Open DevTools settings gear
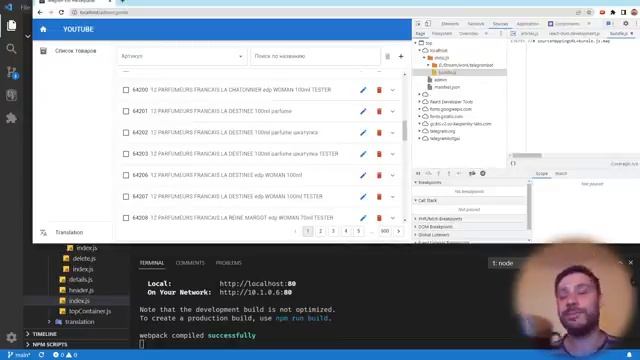 pyautogui.click(x=626, y=24)
